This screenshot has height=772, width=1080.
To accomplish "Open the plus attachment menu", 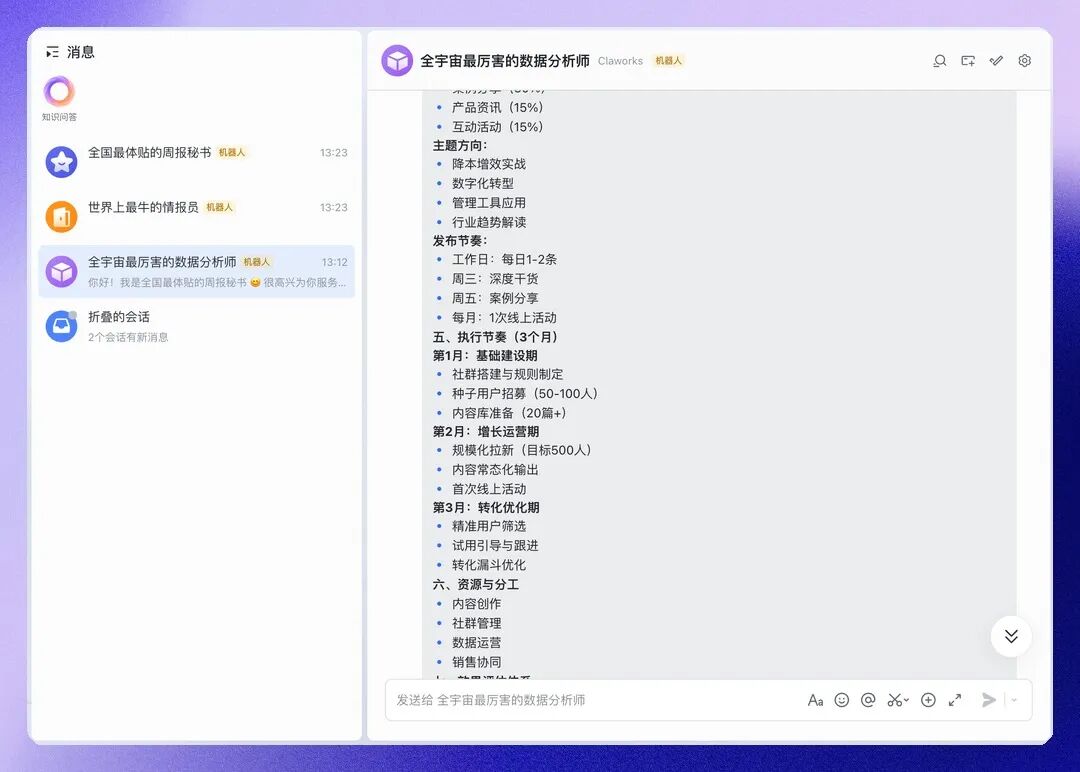I will point(928,700).
